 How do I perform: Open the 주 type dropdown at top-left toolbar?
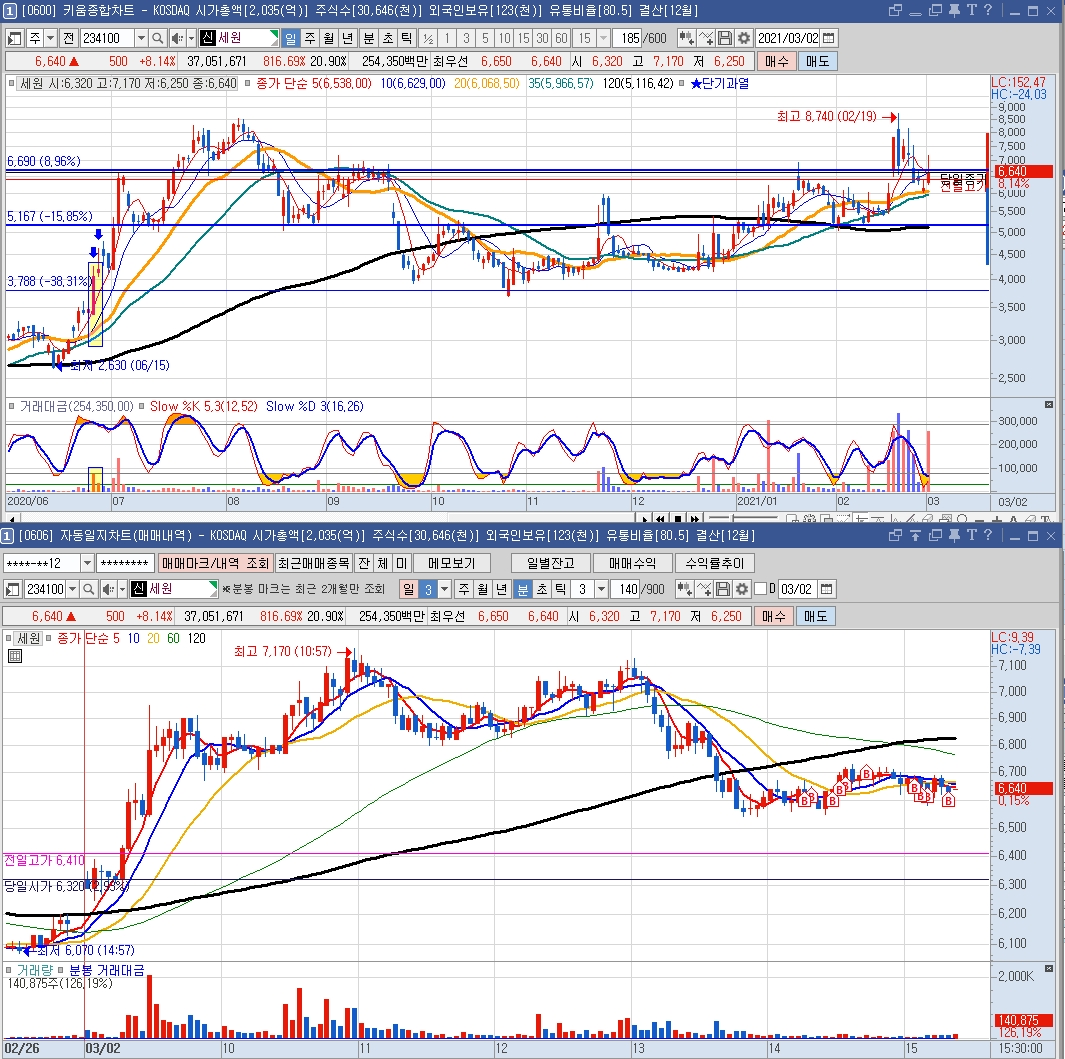pyautogui.click(x=50, y=38)
